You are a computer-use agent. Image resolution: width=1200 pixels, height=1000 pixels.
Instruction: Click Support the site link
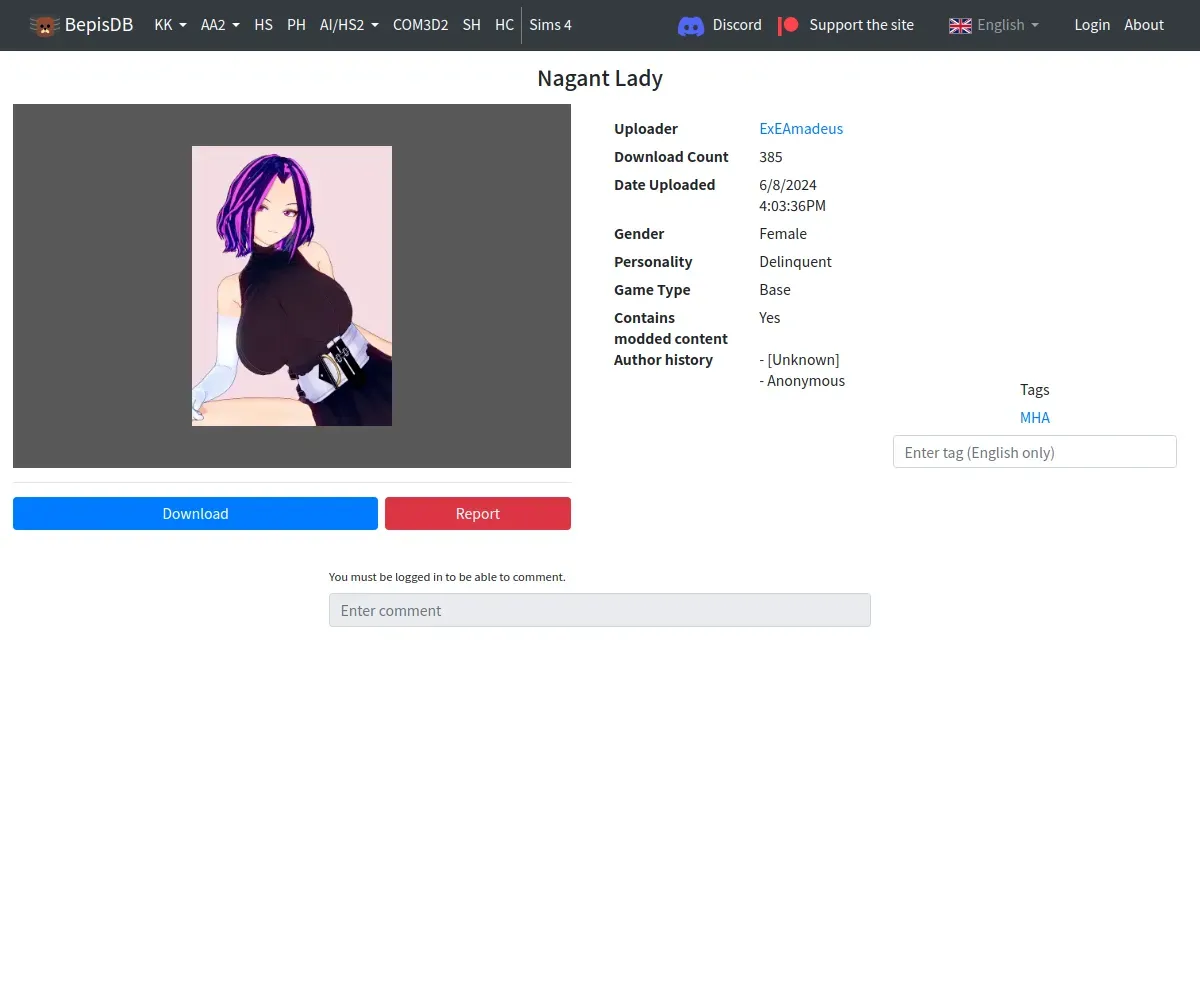(x=862, y=25)
